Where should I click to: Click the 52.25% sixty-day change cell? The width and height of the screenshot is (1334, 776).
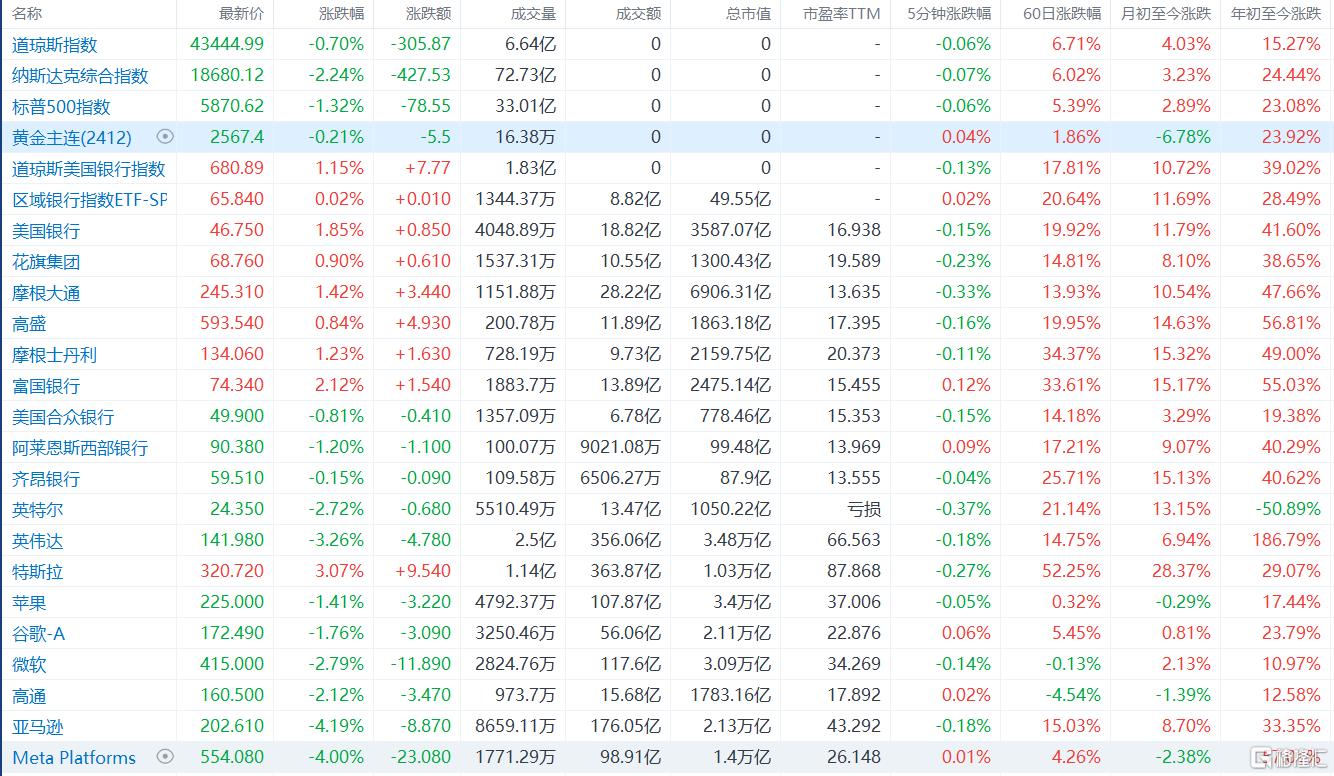1071,571
